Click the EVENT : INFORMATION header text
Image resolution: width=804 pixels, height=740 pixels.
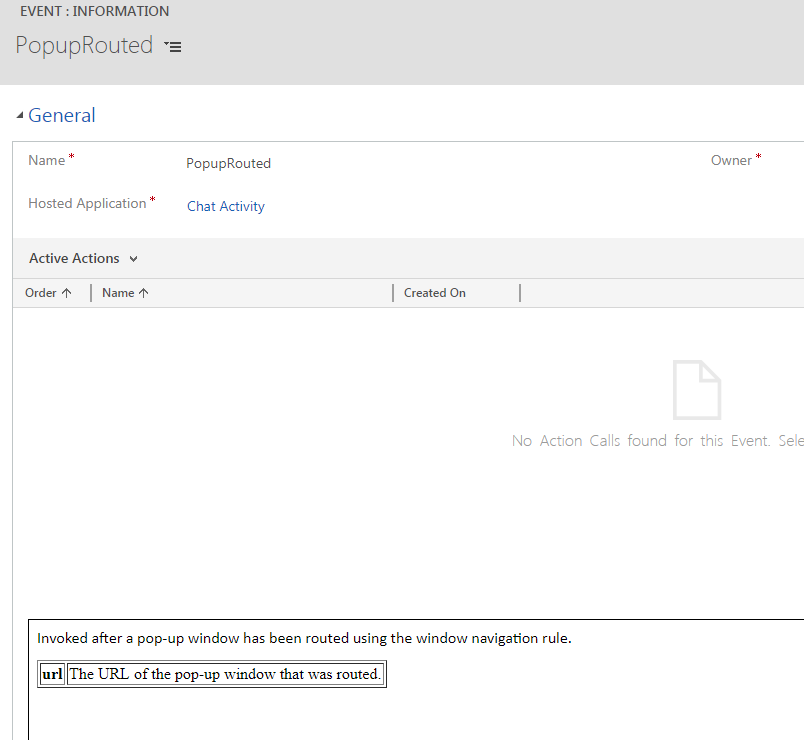point(94,11)
